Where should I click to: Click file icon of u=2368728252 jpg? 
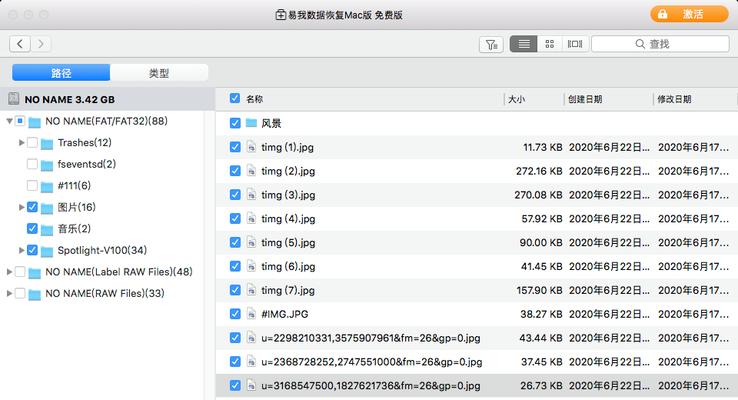tap(251, 361)
